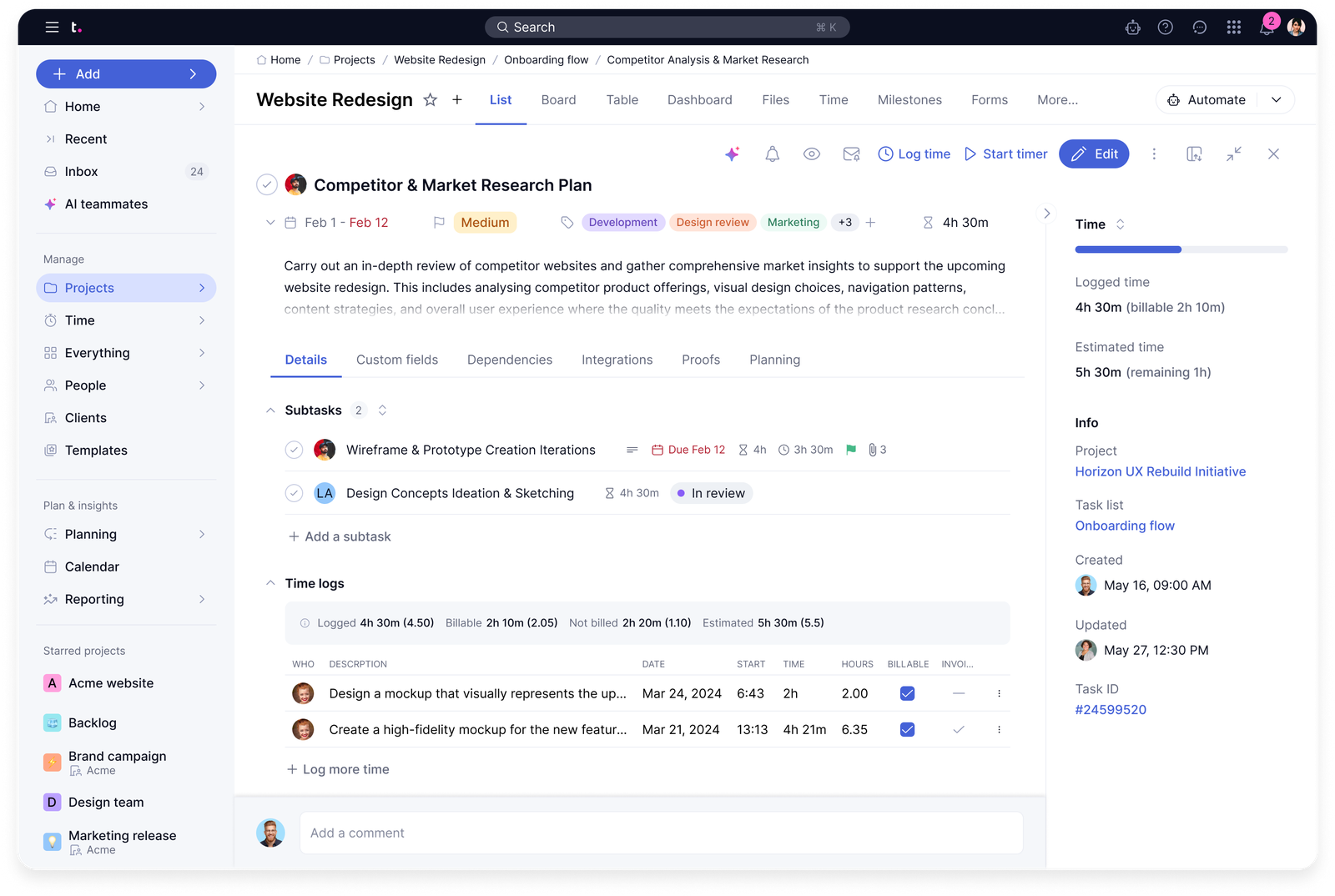Open the Custom fields tab
Image resolution: width=1335 pixels, height=896 pixels.
coord(397,360)
